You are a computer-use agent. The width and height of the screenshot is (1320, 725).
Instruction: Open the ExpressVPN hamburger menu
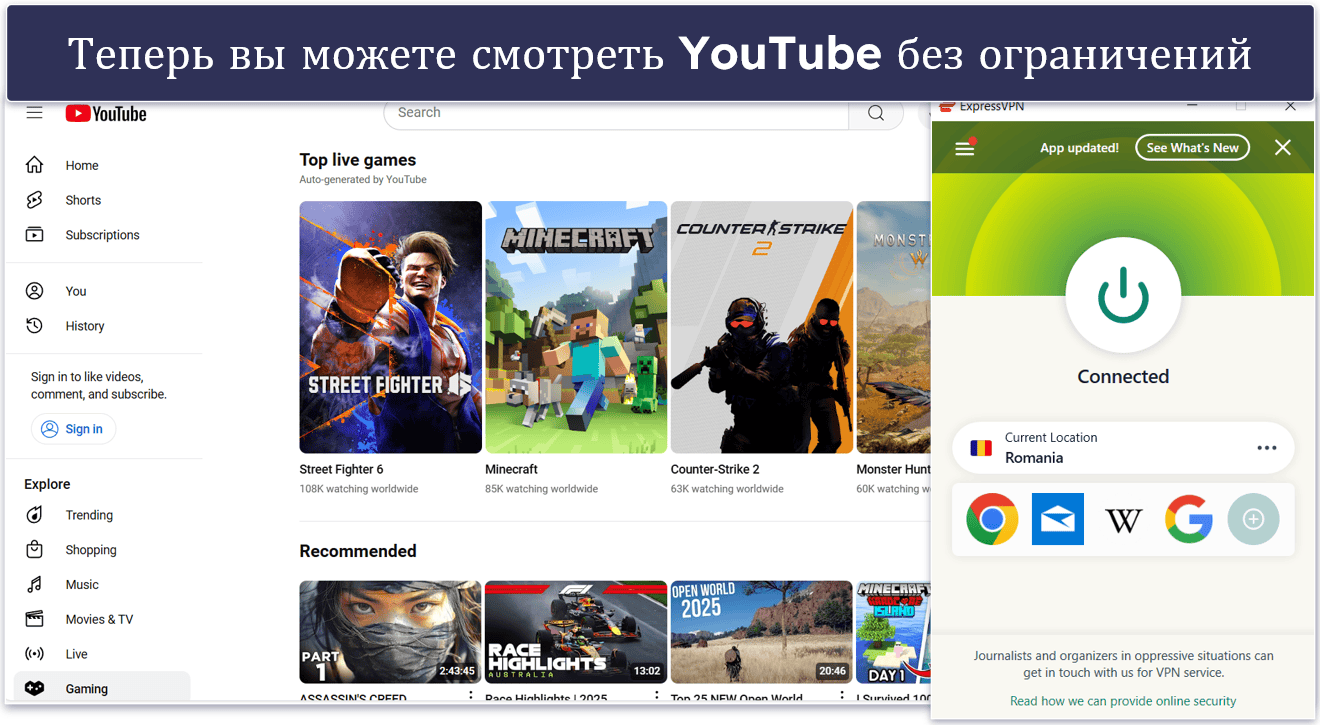point(964,148)
